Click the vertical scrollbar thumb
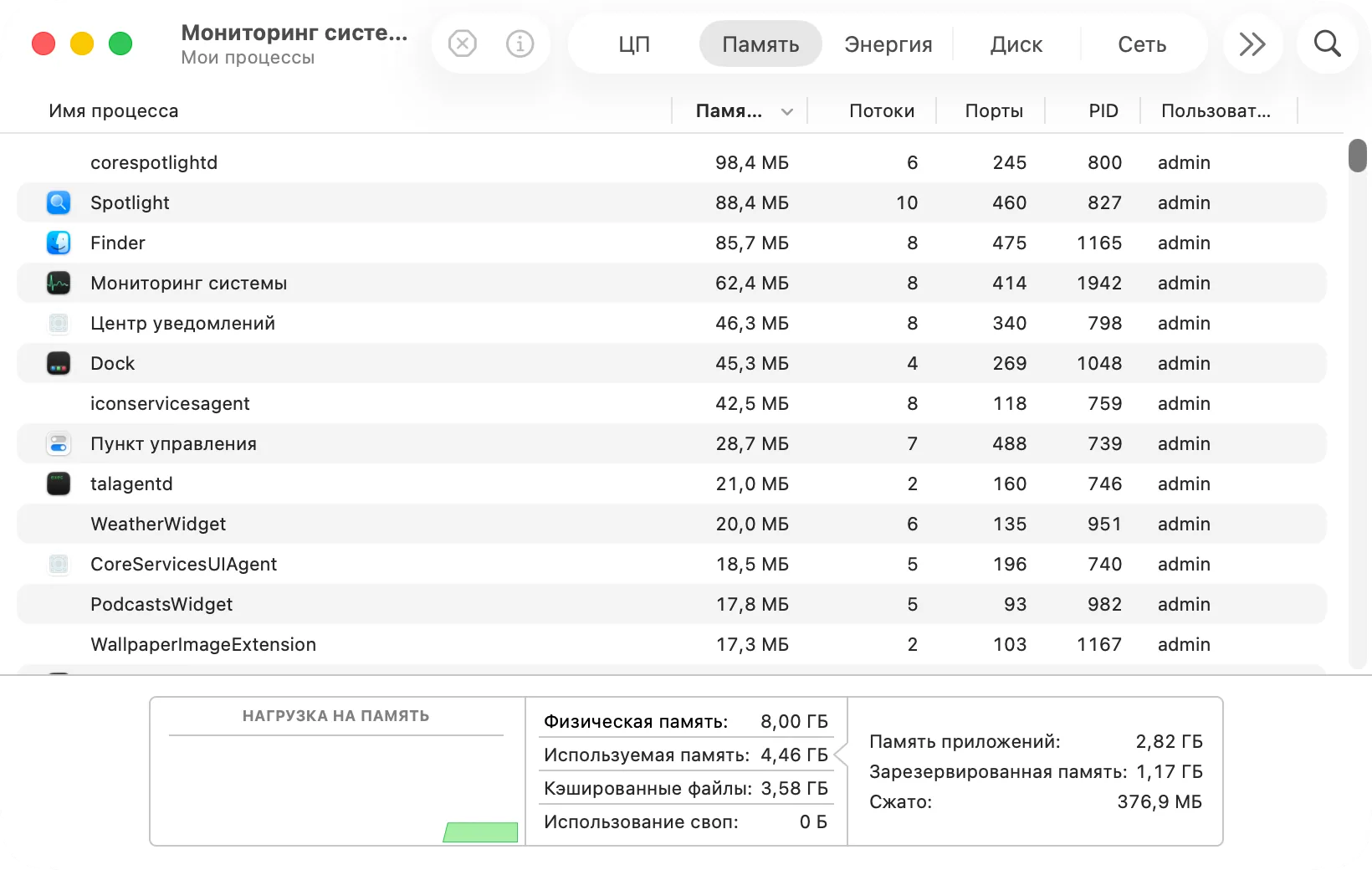 pyautogui.click(x=1358, y=156)
